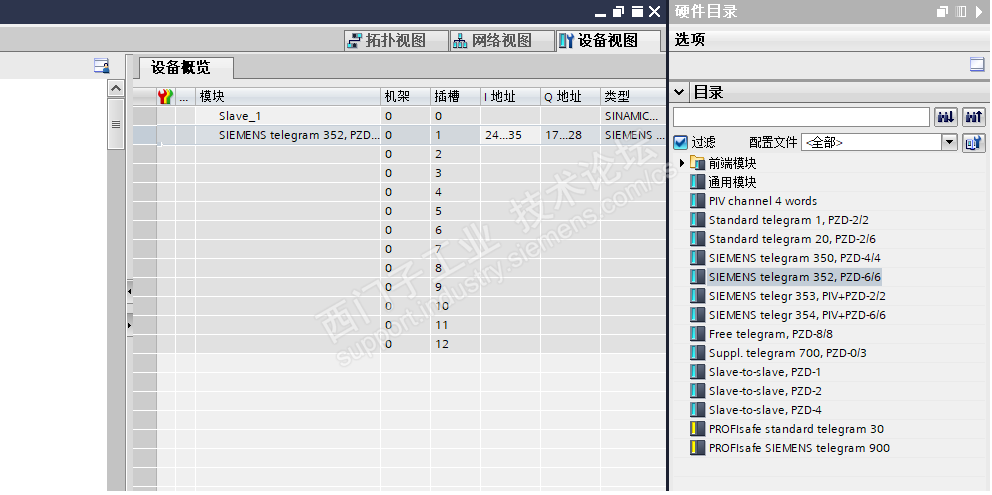Click the Q 地址 column header
The image size is (992, 495).
tap(570, 96)
